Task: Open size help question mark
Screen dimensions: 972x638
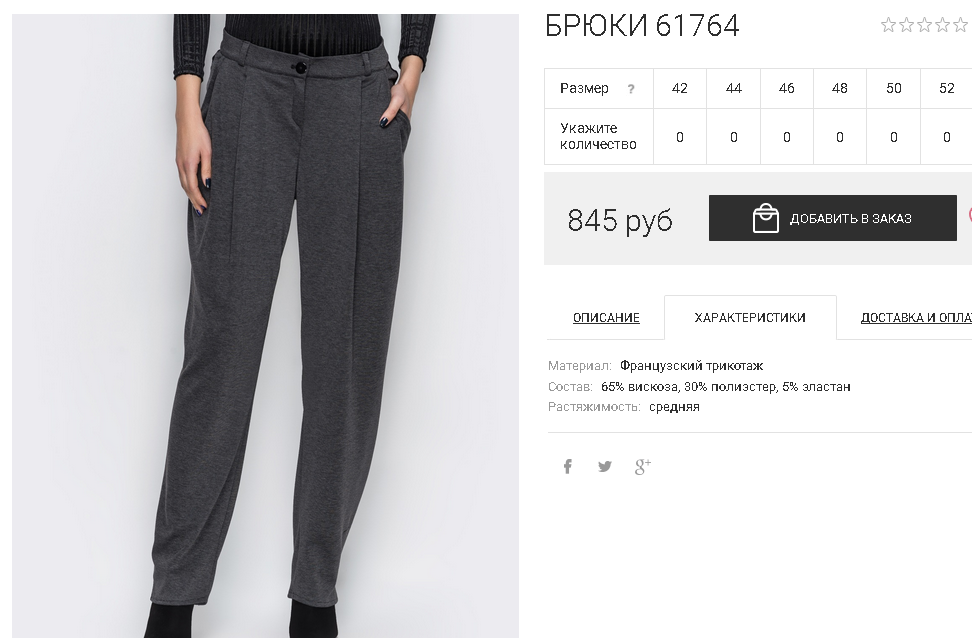Action: coord(630,89)
